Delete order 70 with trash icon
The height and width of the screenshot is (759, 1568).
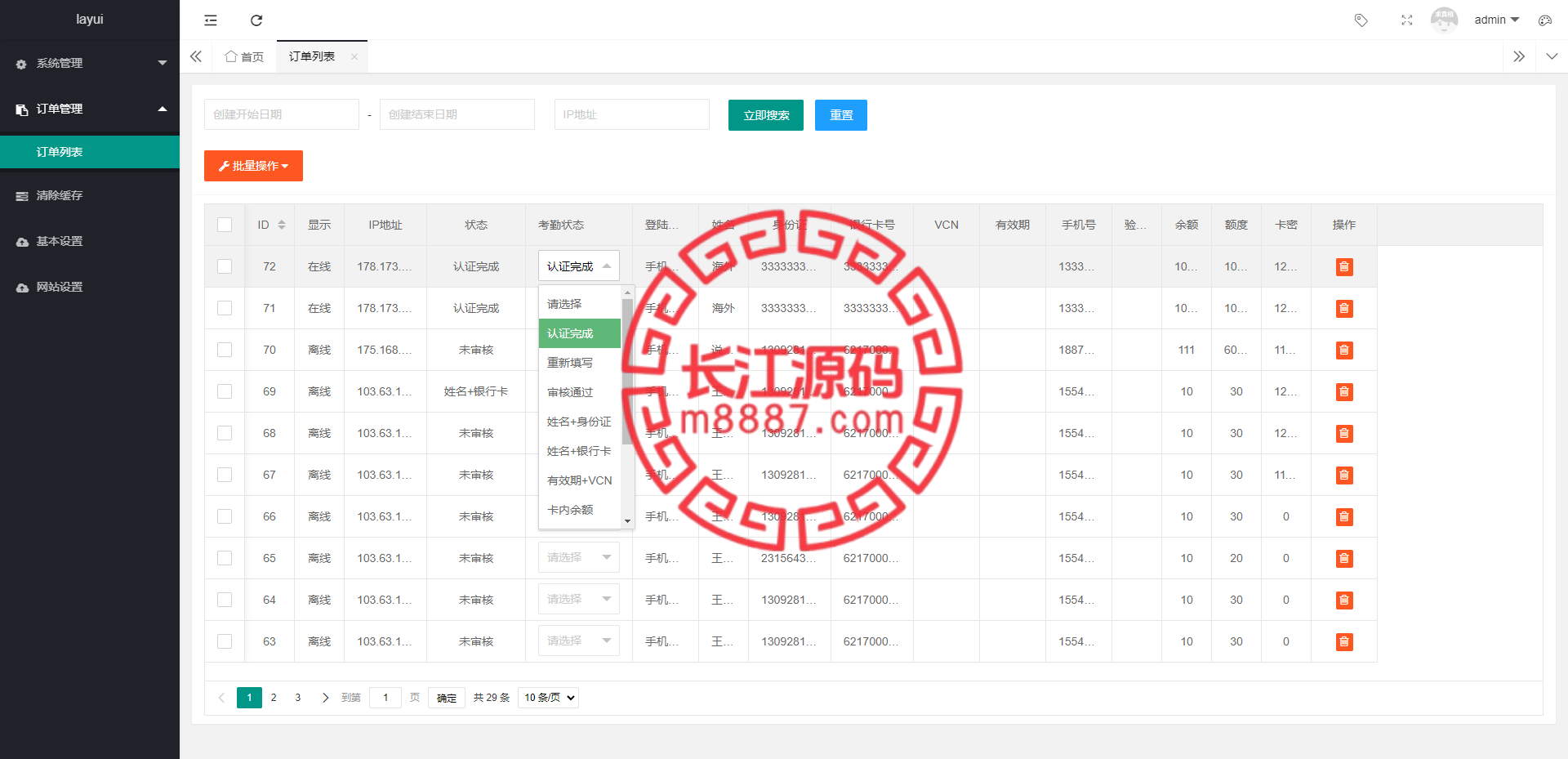1344,350
